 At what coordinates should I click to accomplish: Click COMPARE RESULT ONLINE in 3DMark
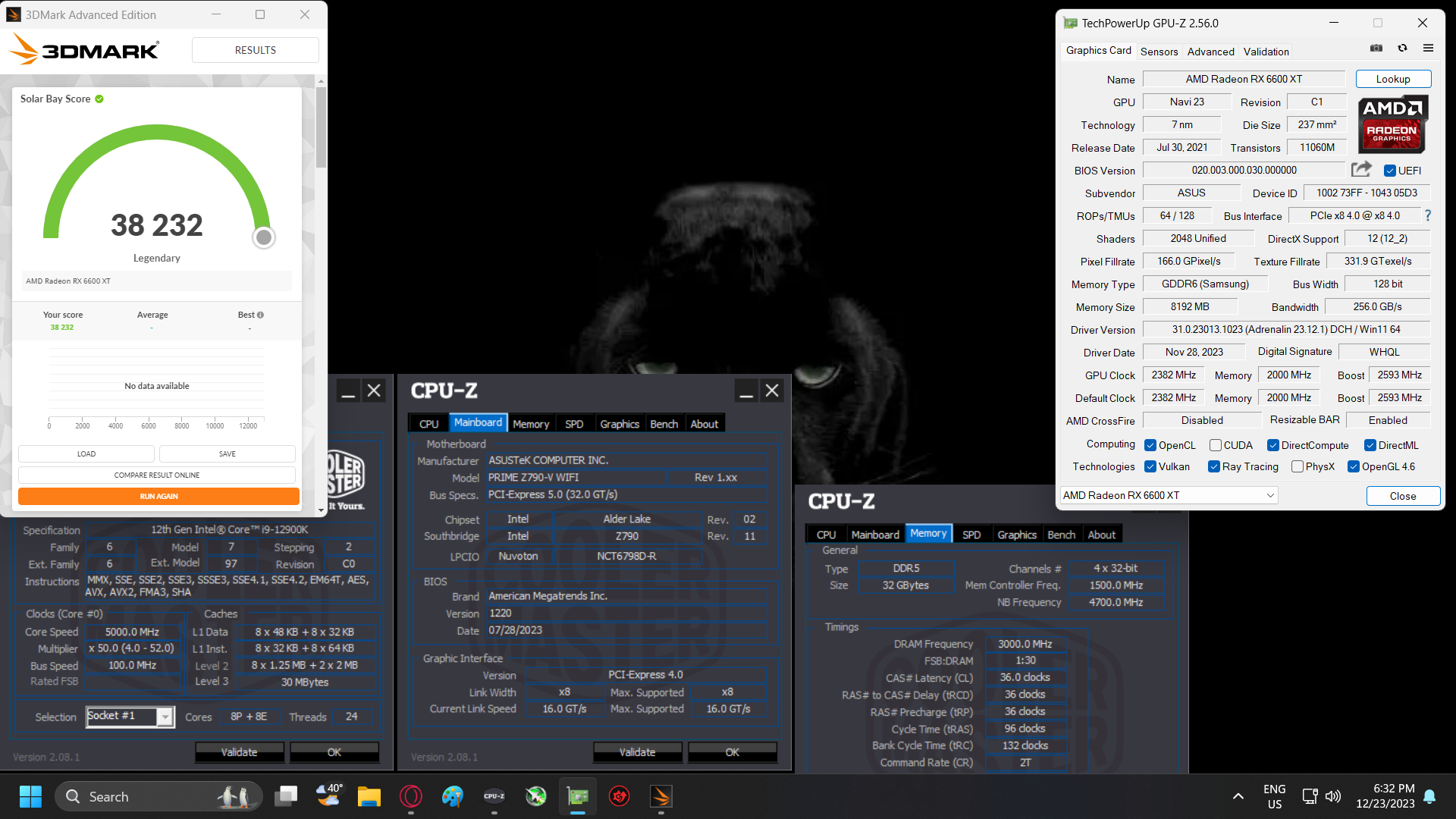pos(157,475)
